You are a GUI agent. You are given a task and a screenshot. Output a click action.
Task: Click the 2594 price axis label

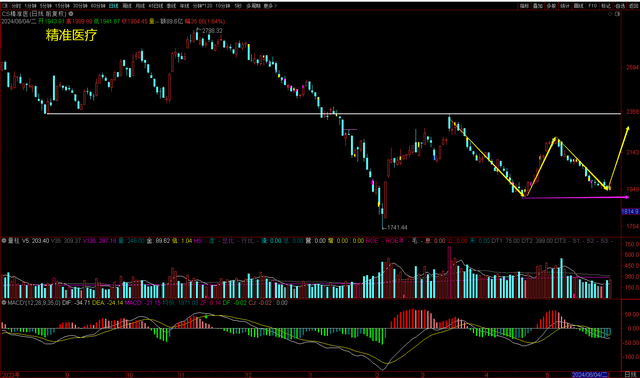(632, 67)
